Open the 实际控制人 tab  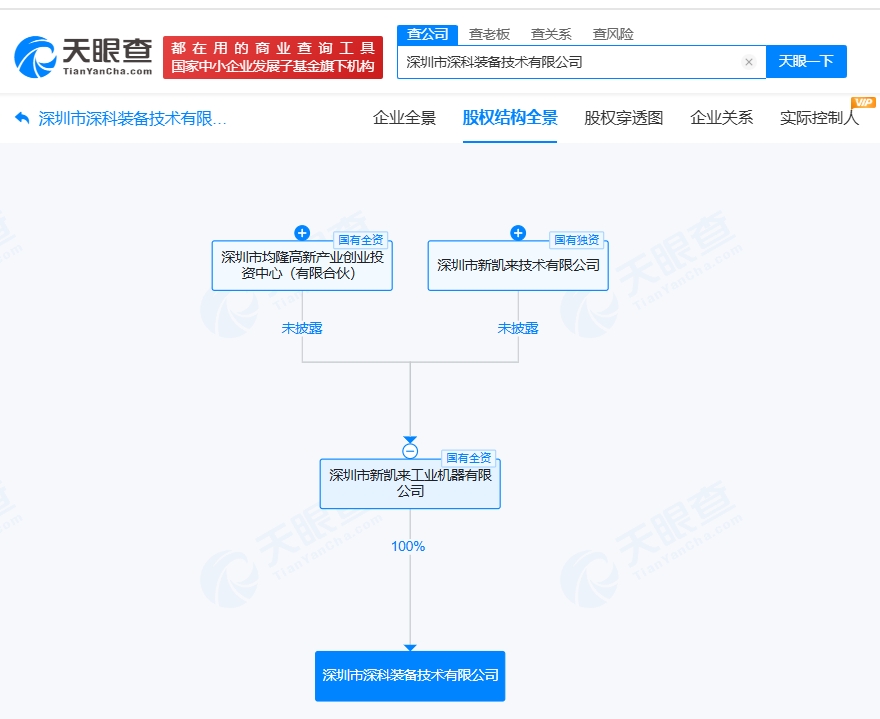(818, 118)
